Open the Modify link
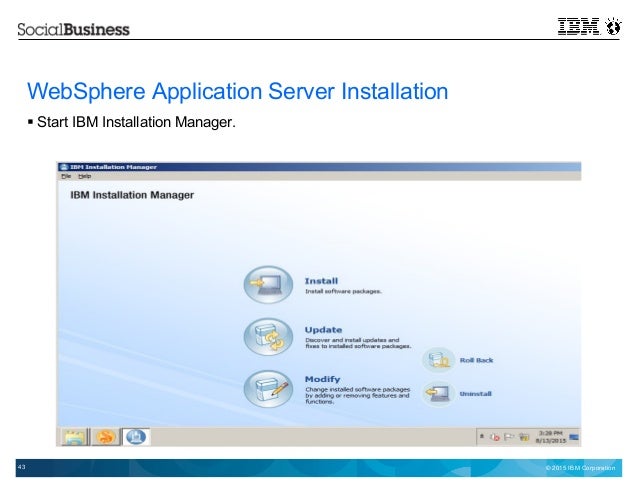638x493 pixels. [322, 379]
